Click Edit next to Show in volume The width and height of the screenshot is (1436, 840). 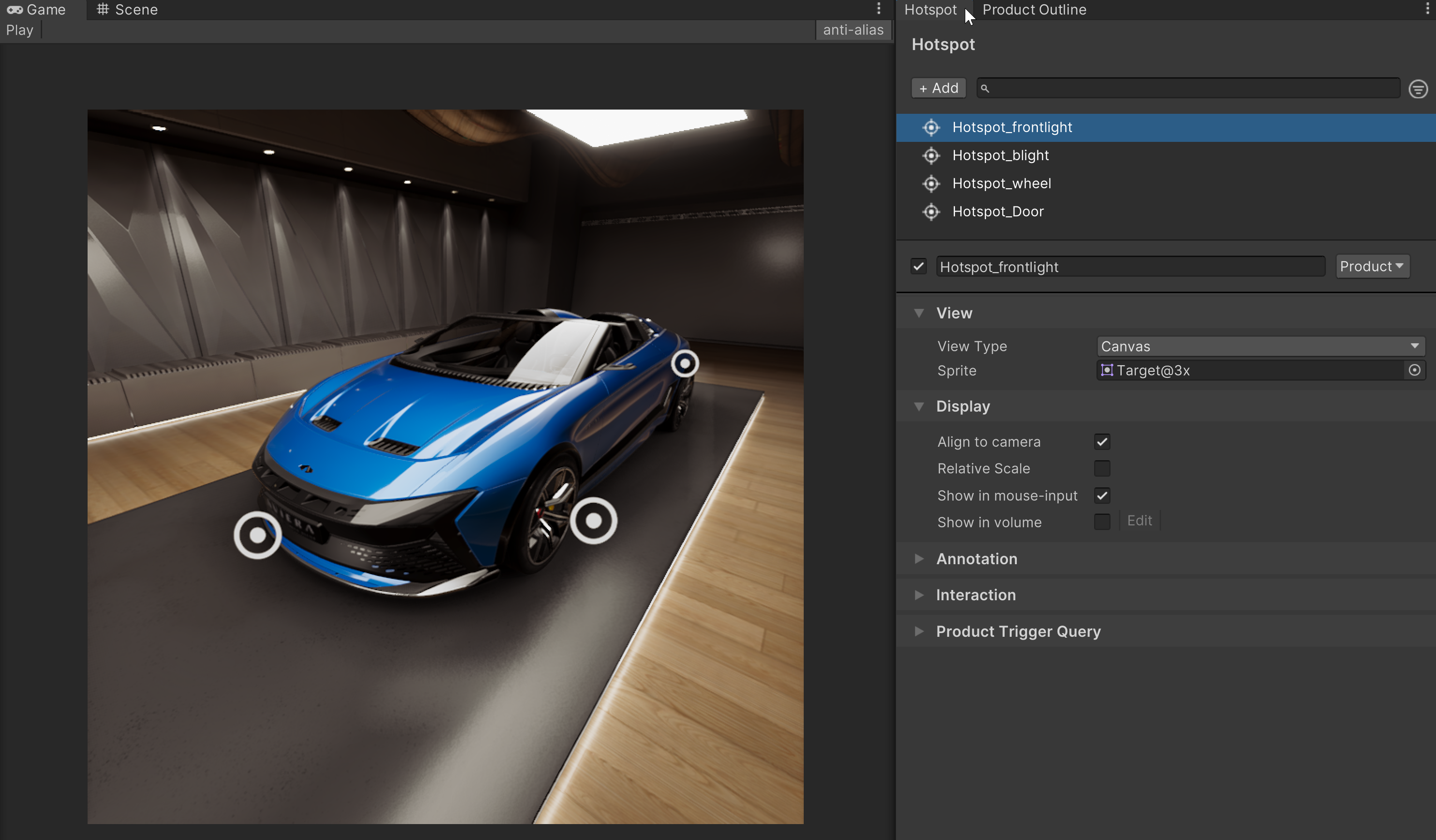point(1139,521)
